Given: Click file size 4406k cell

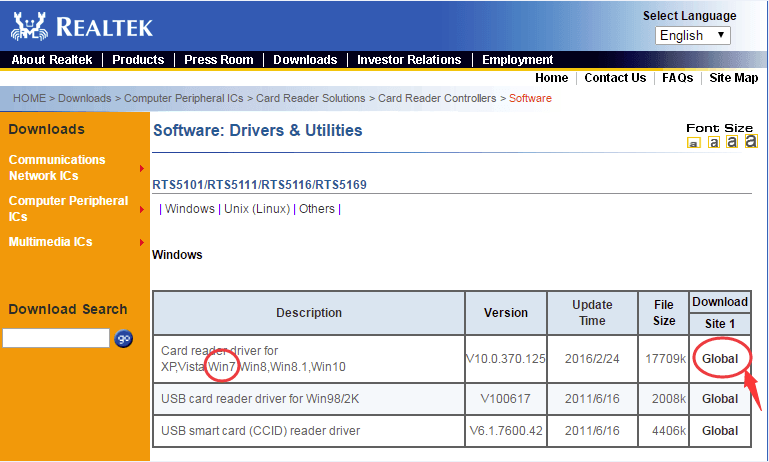Looking at the screenshot, I should pos(664,431).
